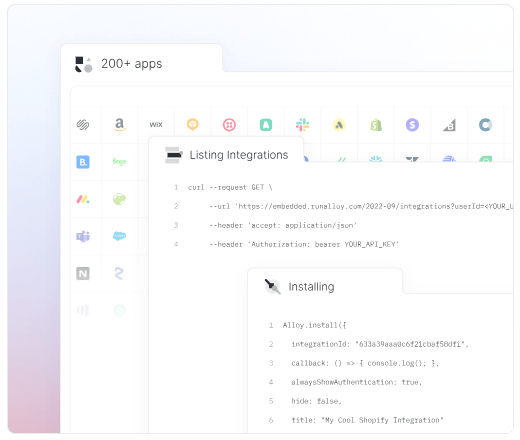Select the green bubble app icon
The image size is (520, 440).
119,199
